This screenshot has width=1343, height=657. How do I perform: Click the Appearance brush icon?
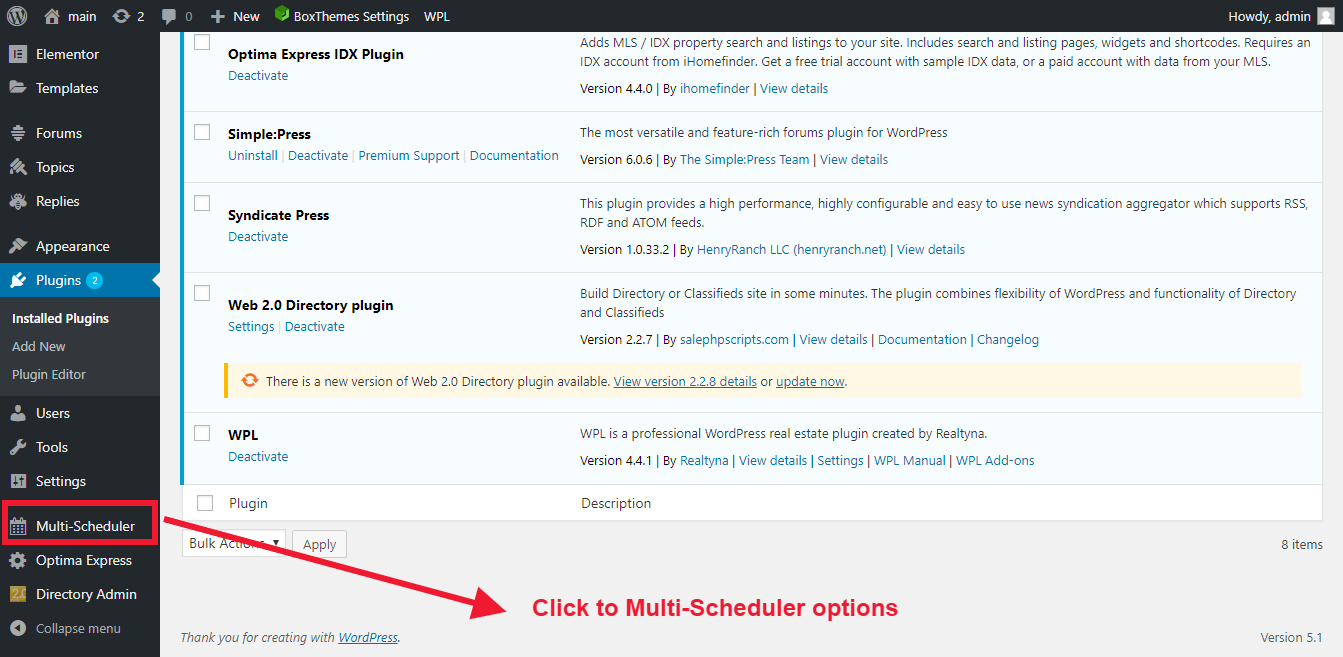point(18,246)
